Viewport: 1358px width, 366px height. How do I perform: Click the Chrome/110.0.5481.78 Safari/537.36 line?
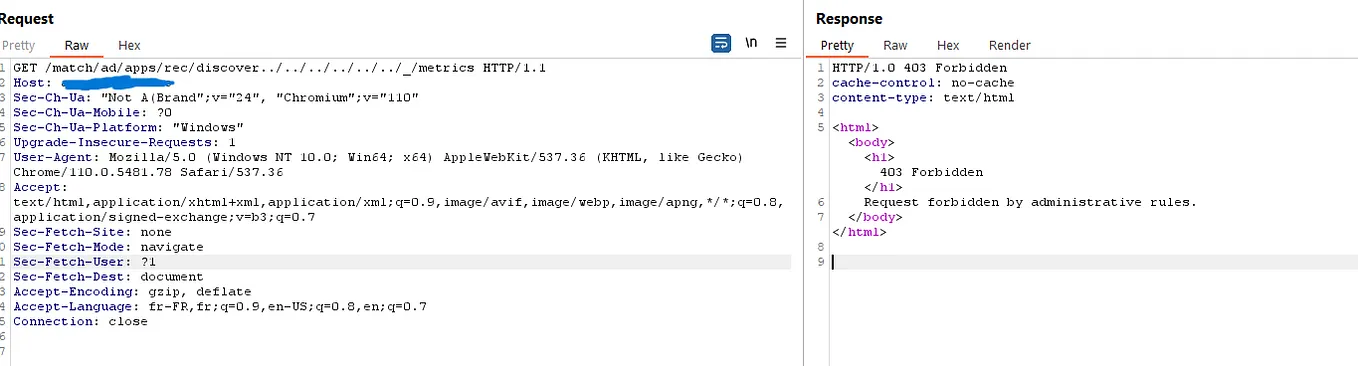(x=148, y=172)
